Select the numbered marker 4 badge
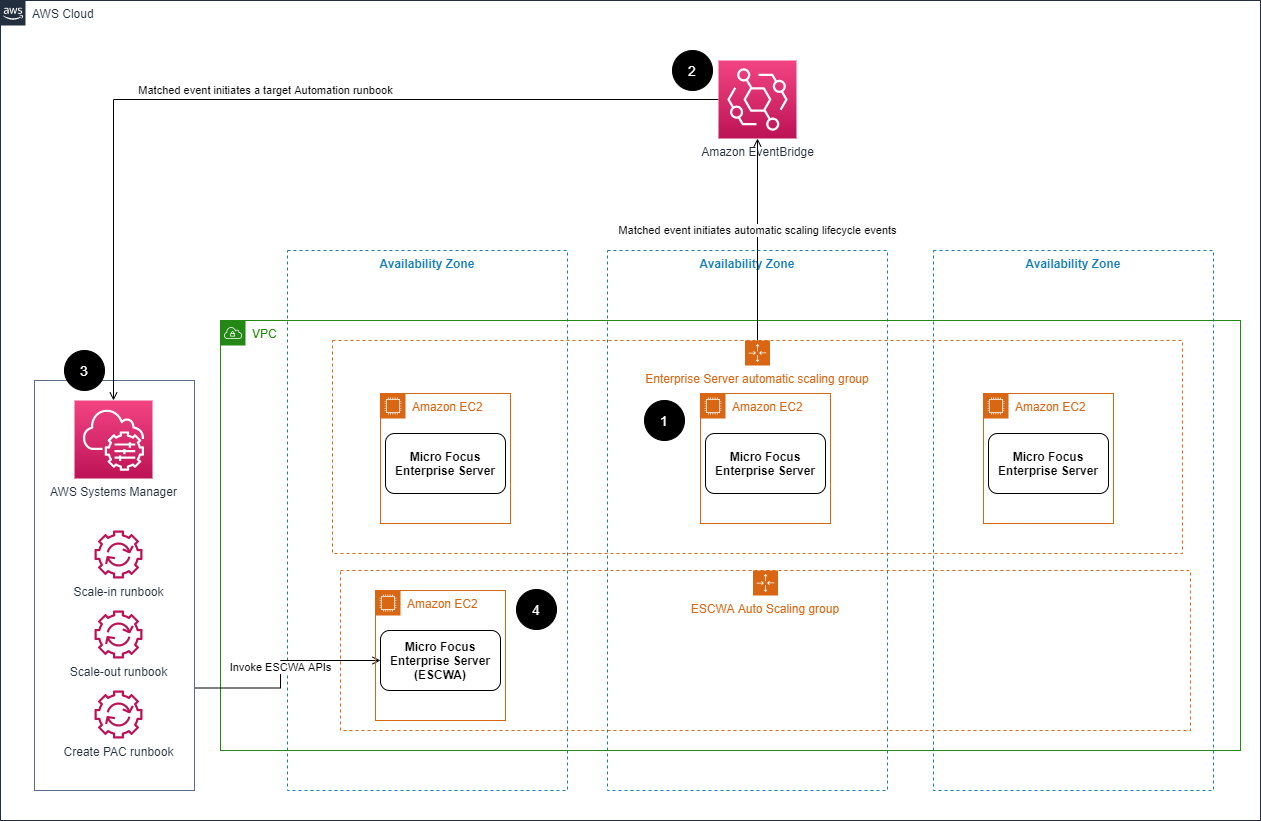Viewport: 1261px width, 821px height. (x=536, y=609)
